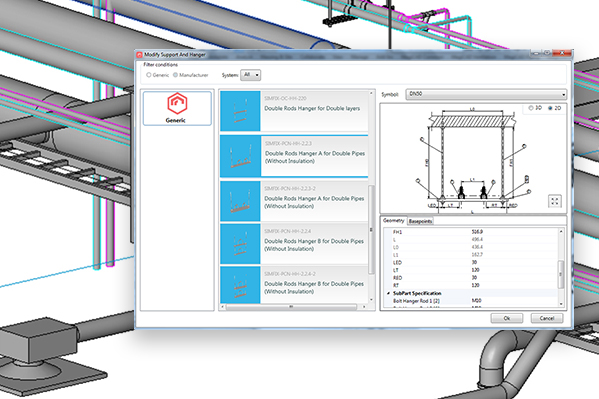Open the System dropdown set to All
Image resolution: width=599 pixels, height=399 pixels.
click(x=251, y=75)
